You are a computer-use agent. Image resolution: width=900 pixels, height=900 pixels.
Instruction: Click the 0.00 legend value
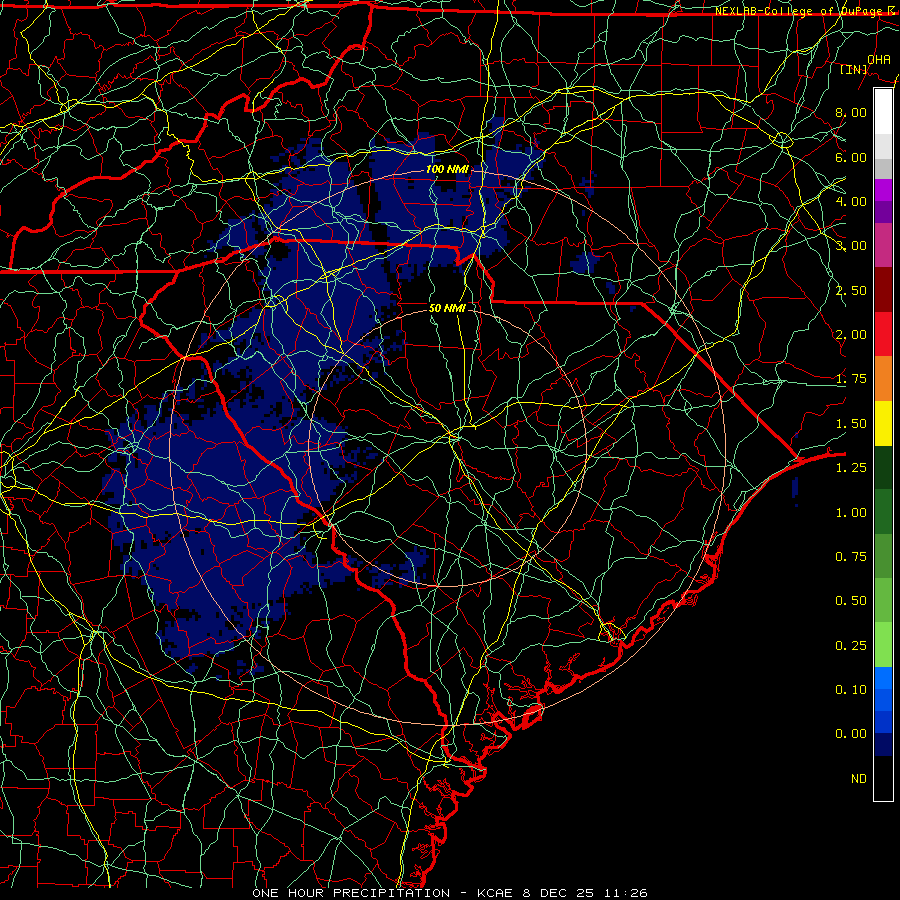point(851,734)
